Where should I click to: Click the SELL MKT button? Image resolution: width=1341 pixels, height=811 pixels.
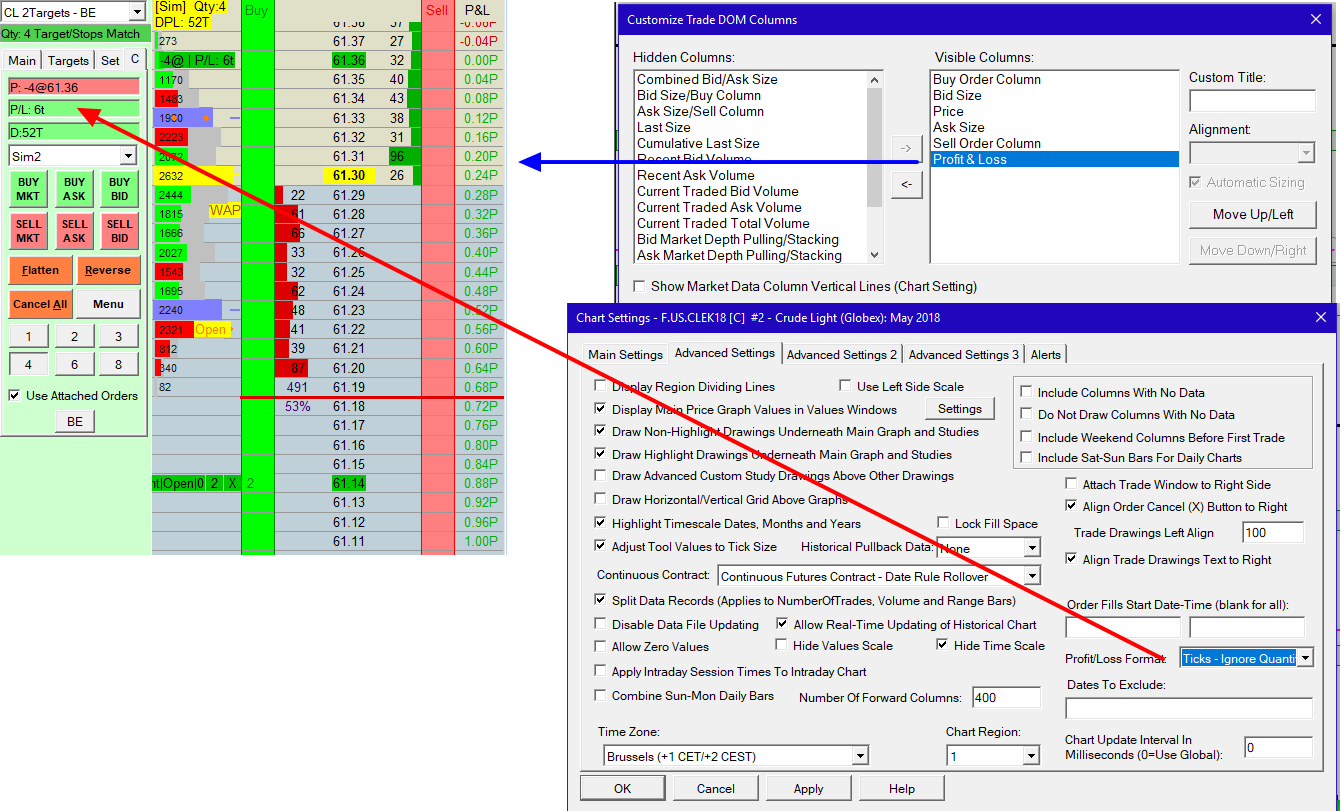pyautogui.click(x=28, y=231)
